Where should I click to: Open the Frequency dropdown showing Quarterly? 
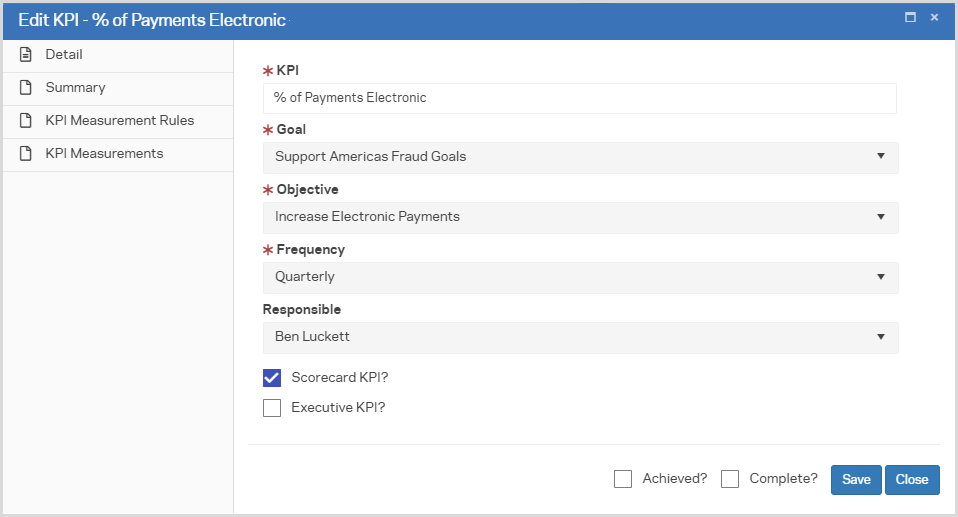tap(580, 277)
